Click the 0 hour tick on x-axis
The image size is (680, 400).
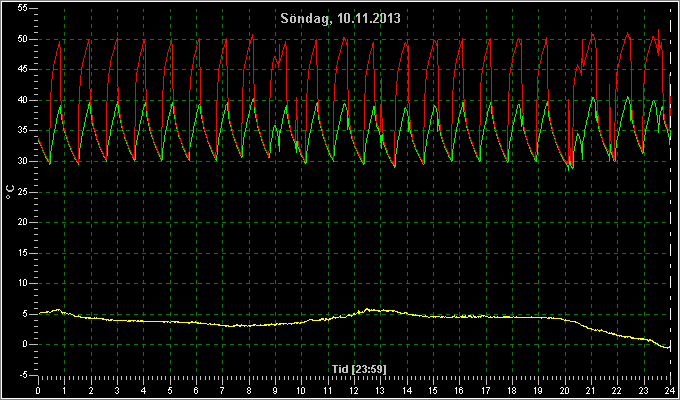[38, 391]
